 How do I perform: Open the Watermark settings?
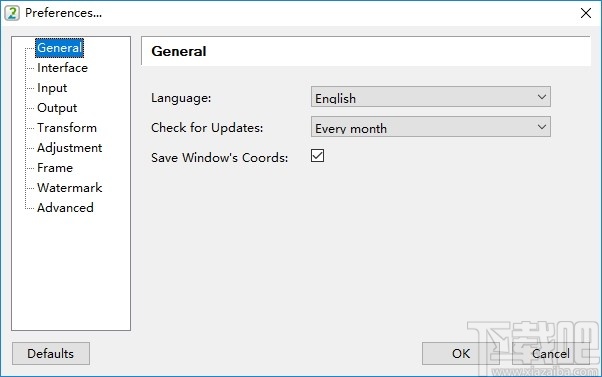point(69,188)
